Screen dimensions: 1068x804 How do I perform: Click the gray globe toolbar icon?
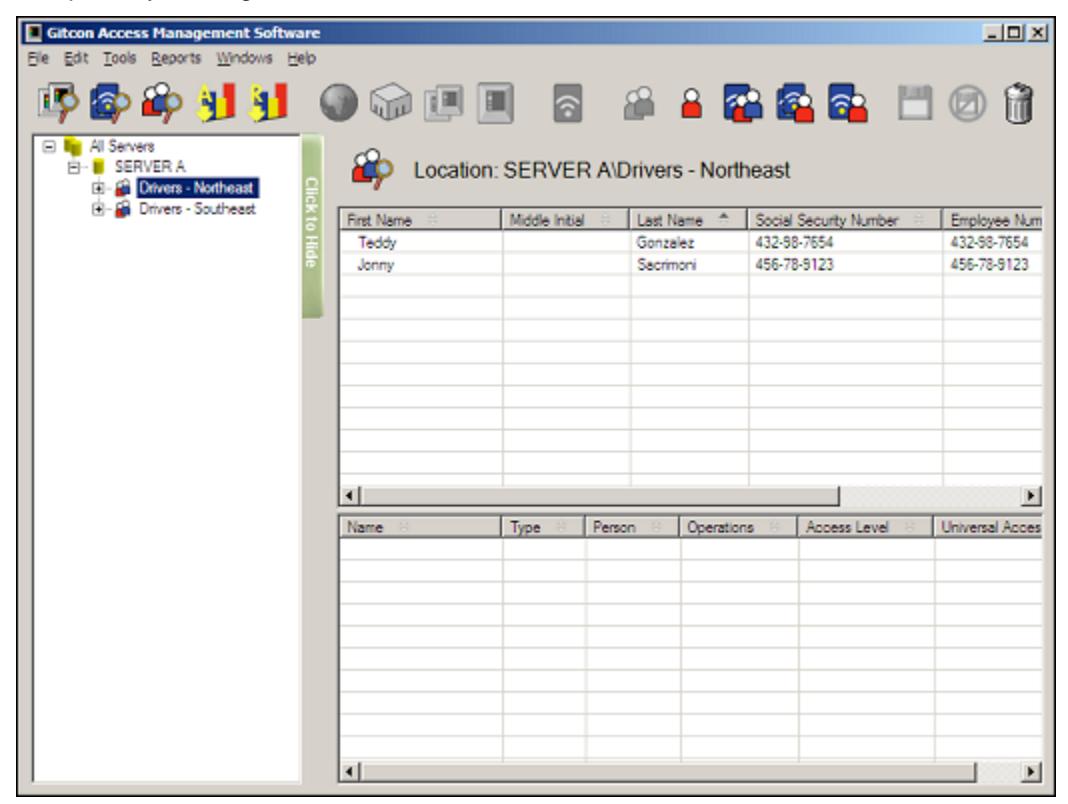(x=339, y=103)
